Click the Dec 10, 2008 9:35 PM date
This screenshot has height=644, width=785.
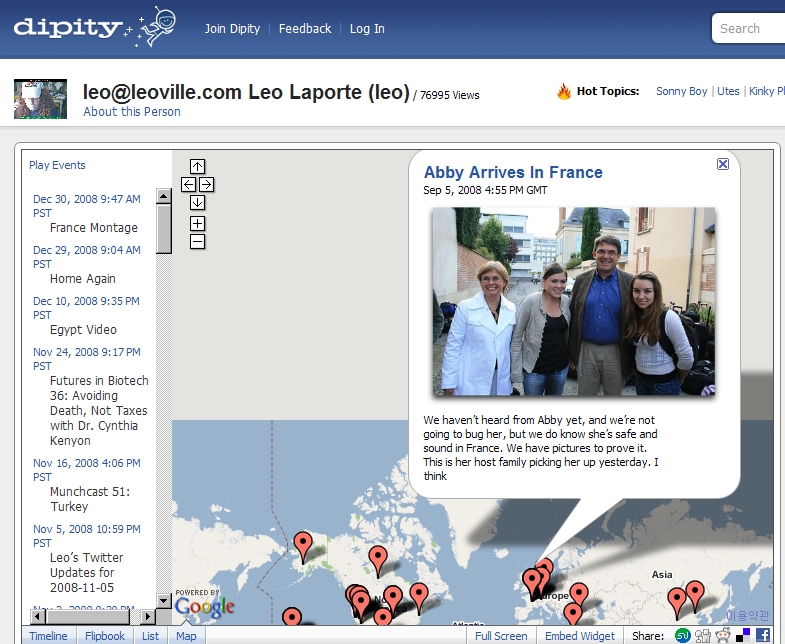click(86, 308)
